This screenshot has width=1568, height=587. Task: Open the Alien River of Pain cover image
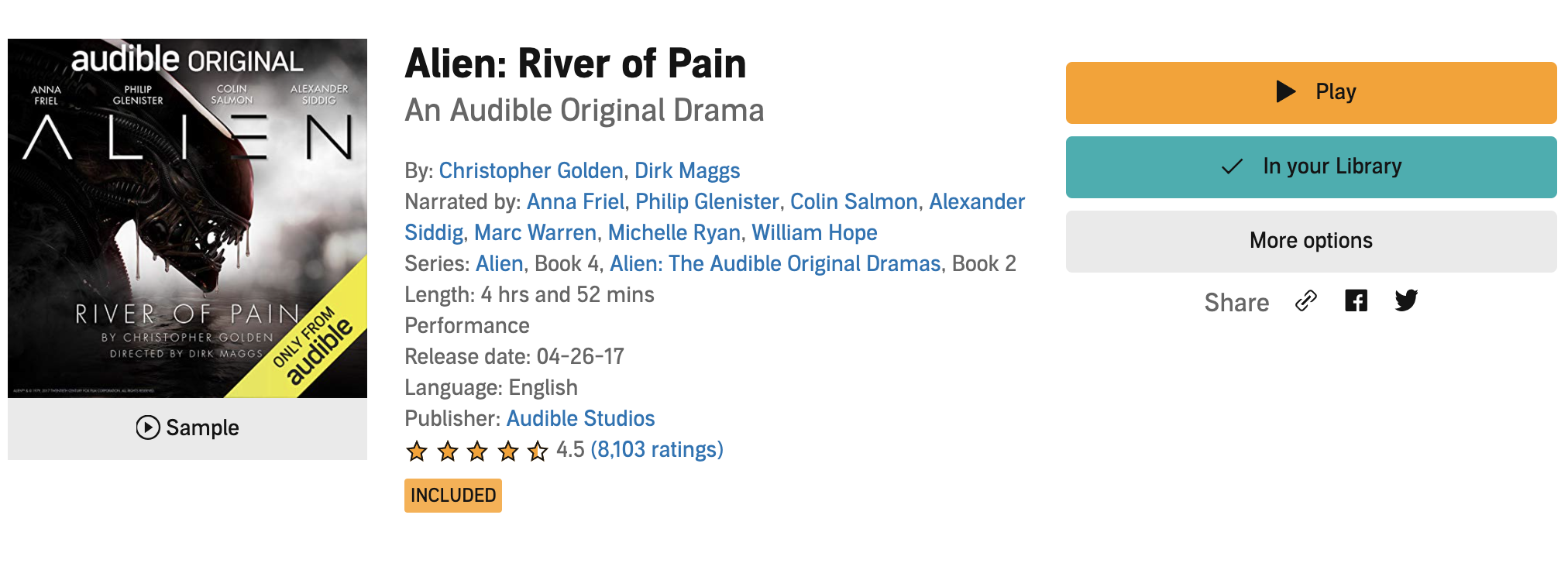(x=187, y=218)
